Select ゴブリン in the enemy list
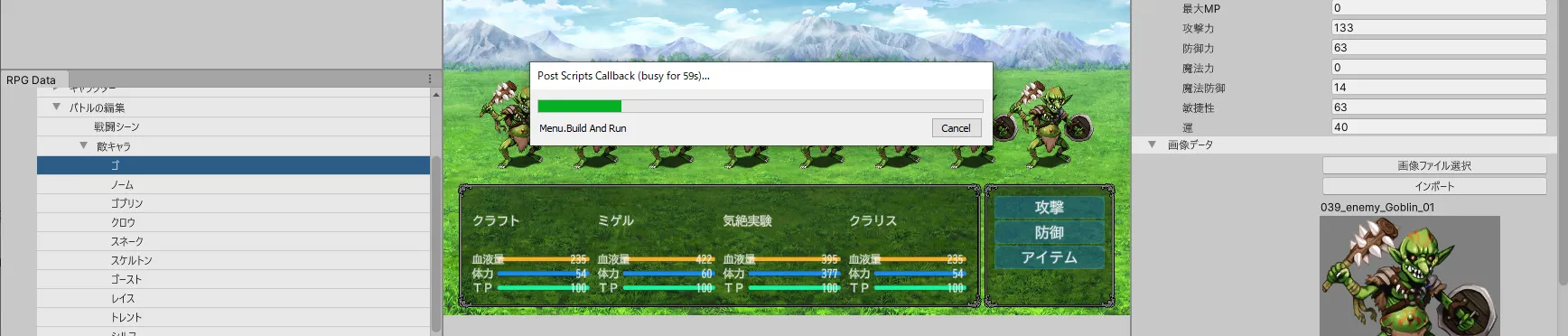The height and width of the screenshot is (336, 1568). tap(233, 203)
